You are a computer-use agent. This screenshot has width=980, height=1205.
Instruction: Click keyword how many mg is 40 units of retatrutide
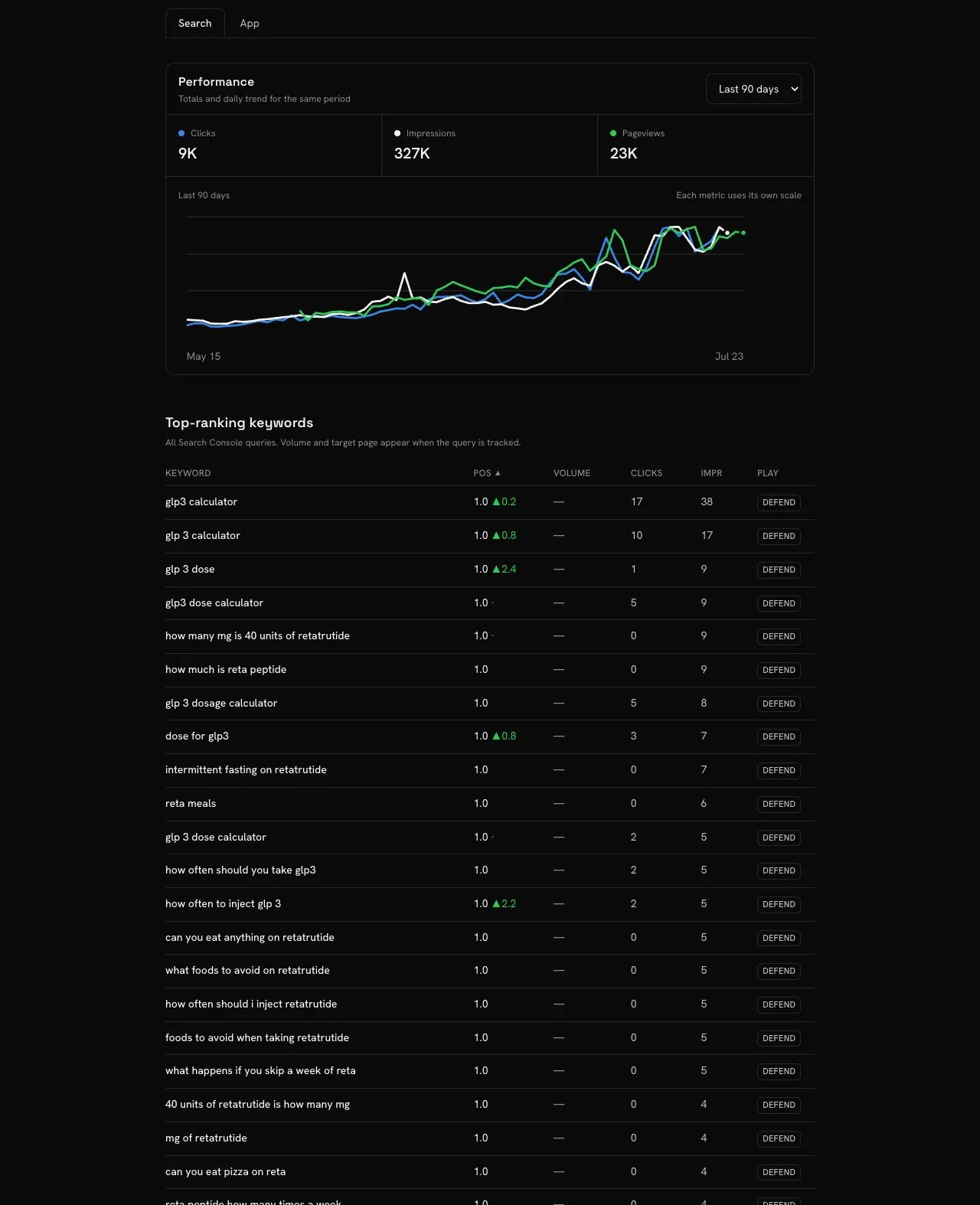click(x=257, y=636)
